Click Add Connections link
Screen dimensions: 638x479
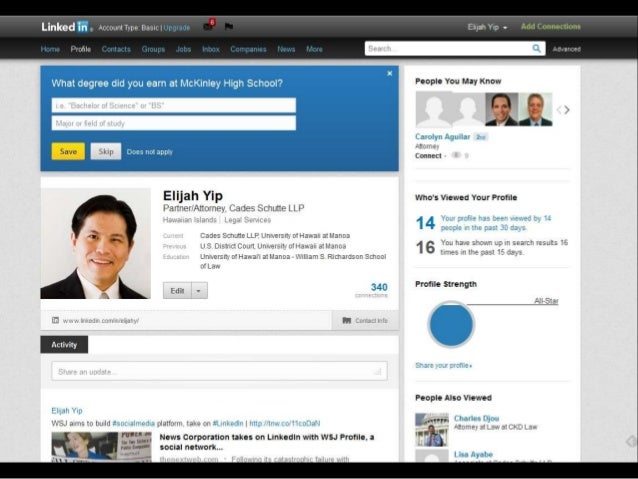click(x=551, y=26)
